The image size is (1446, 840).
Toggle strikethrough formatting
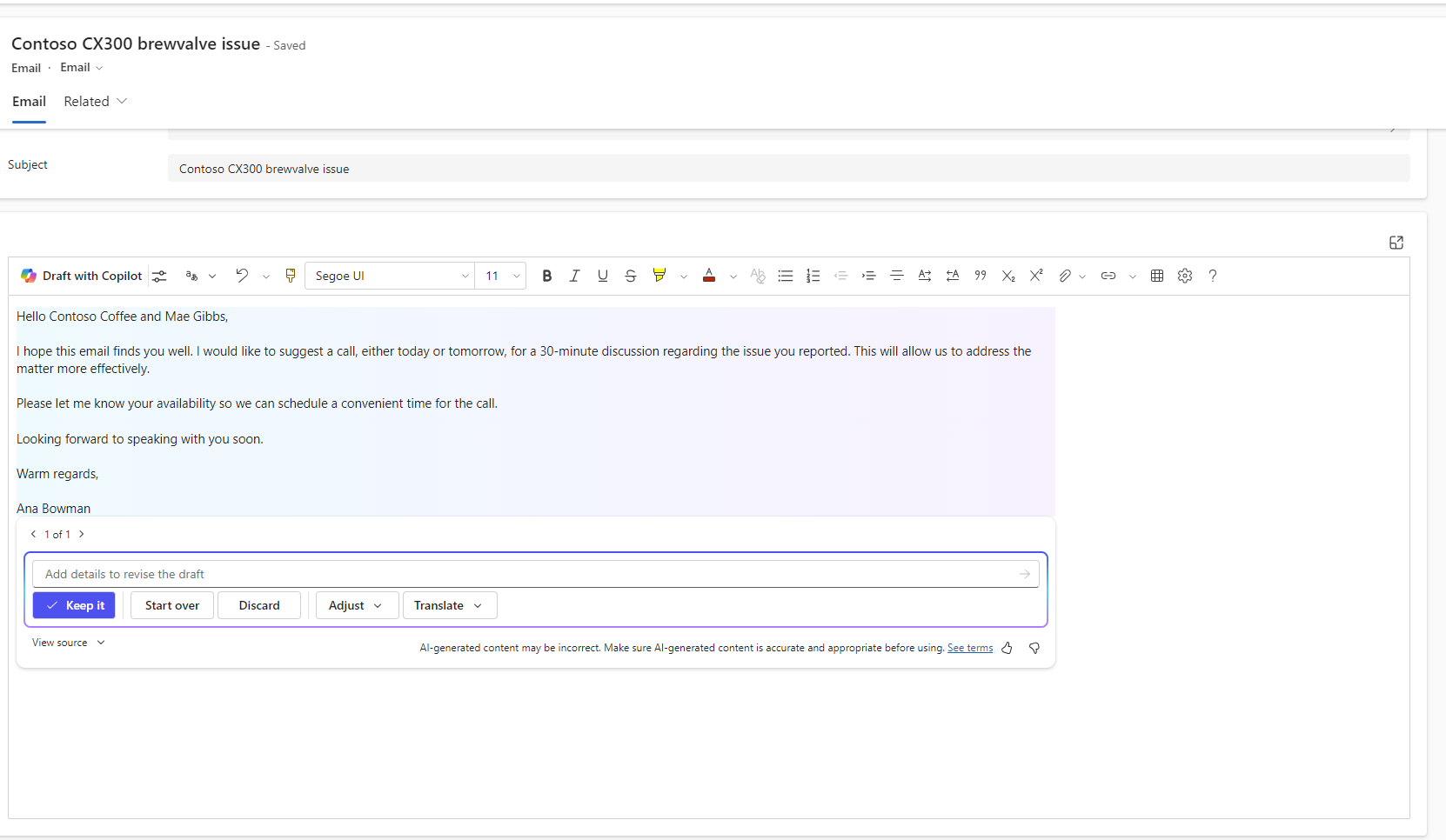(x=631, y=276)
